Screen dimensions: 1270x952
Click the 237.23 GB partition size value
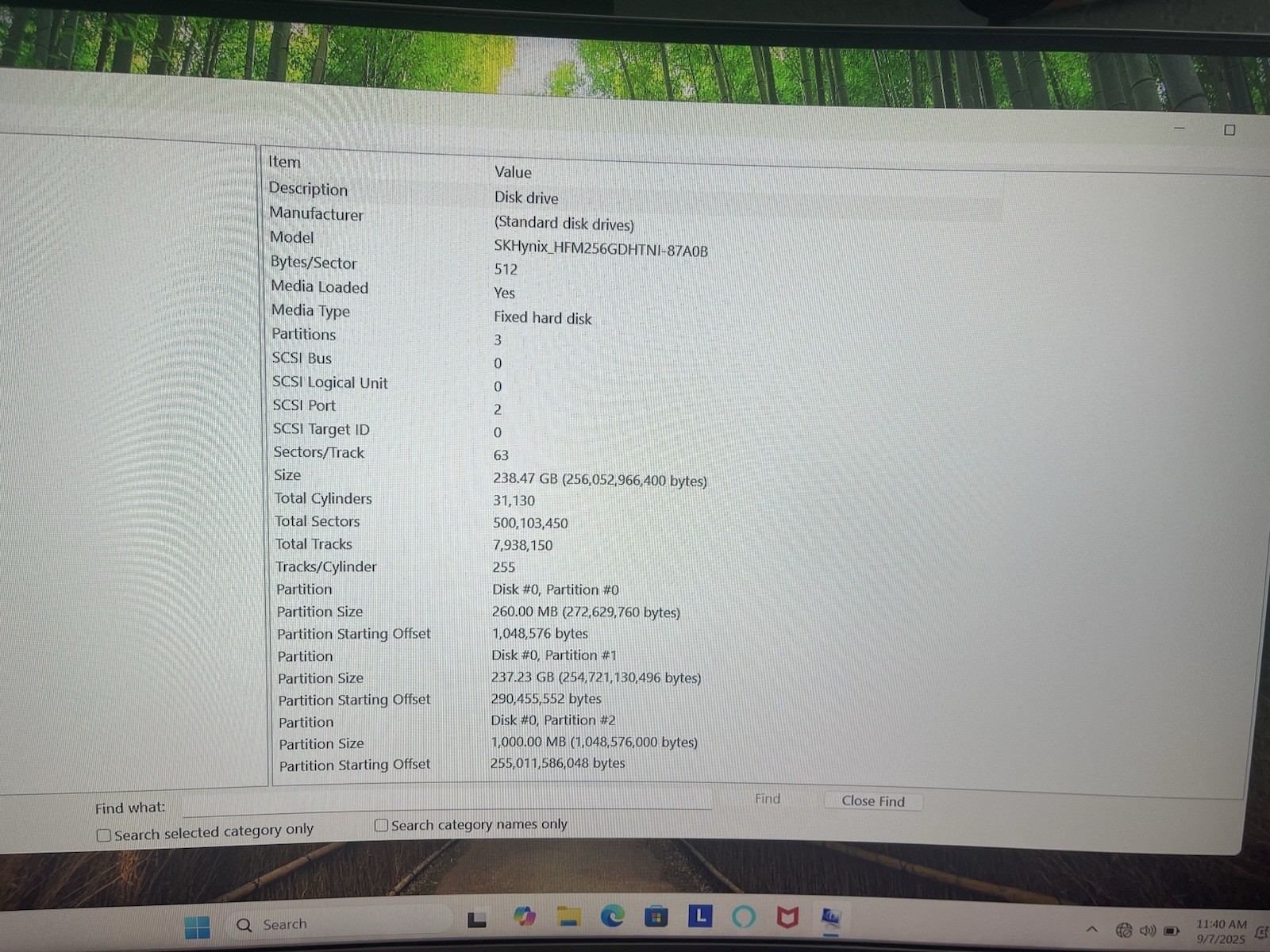[596, 678]
